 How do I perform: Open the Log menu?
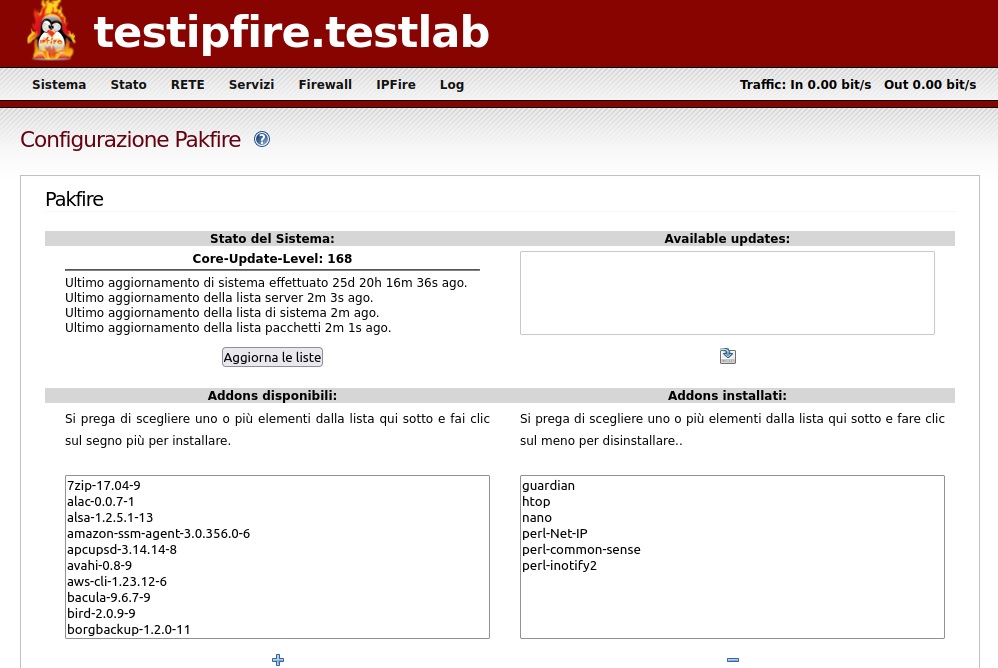pyautogui.click(x=452, y=85)
